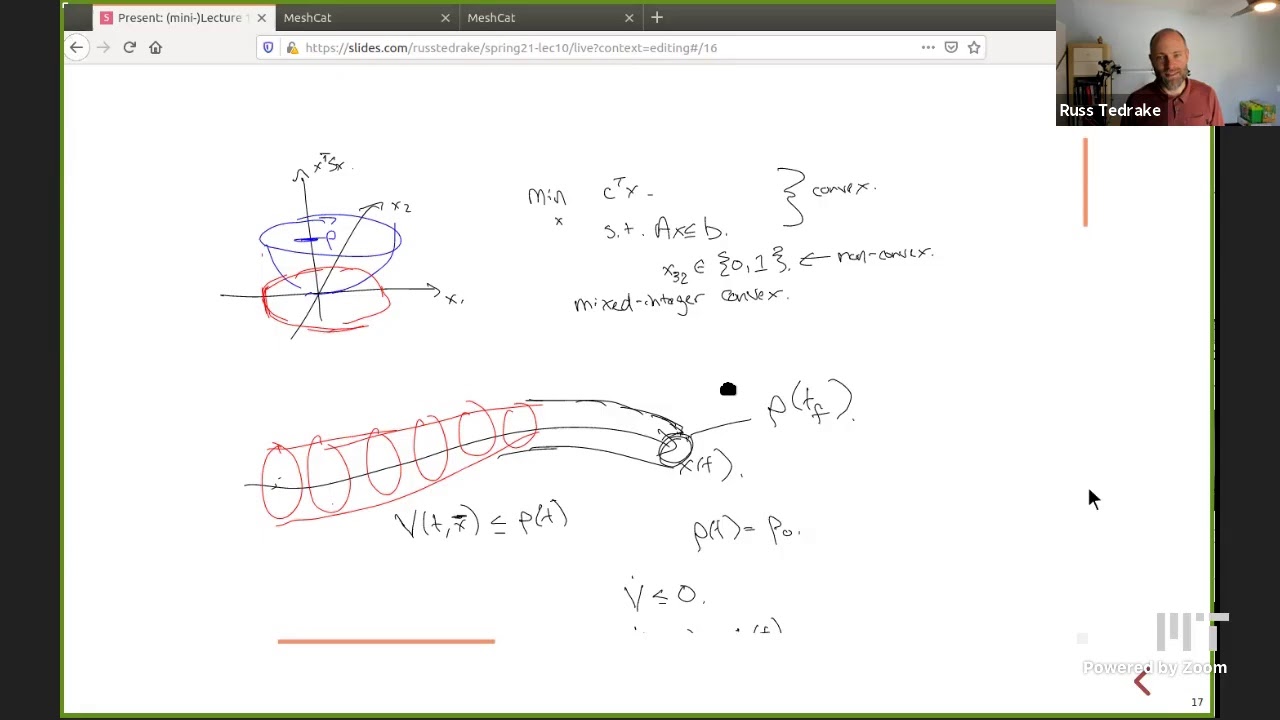Open the browser home page
The width and height of the screenshot is (1280, 720).
[x=155, y=47]
